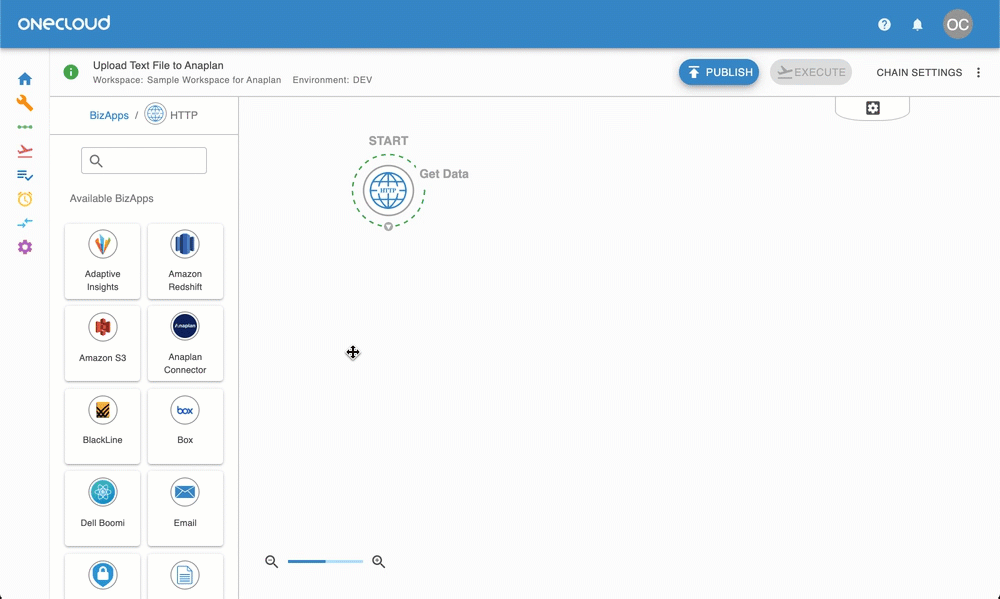This screenshot has height=599, width=1000.
Task: Open the green chain nodes sidebar icon
Action: tap(25, 127)
